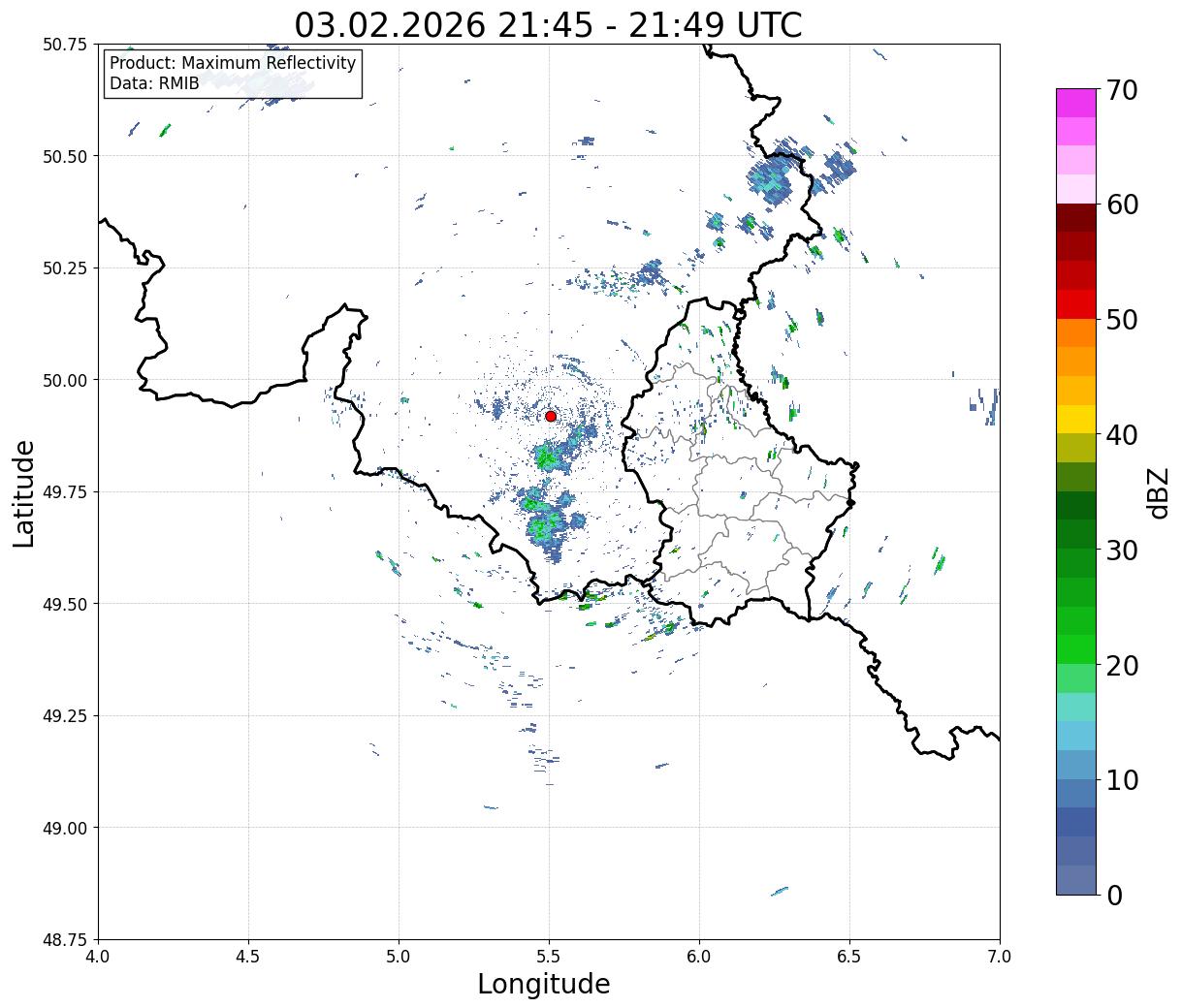Click the dark green colorbar swatch just above 30
1182x1008 pixels.
click(1076, 534)
